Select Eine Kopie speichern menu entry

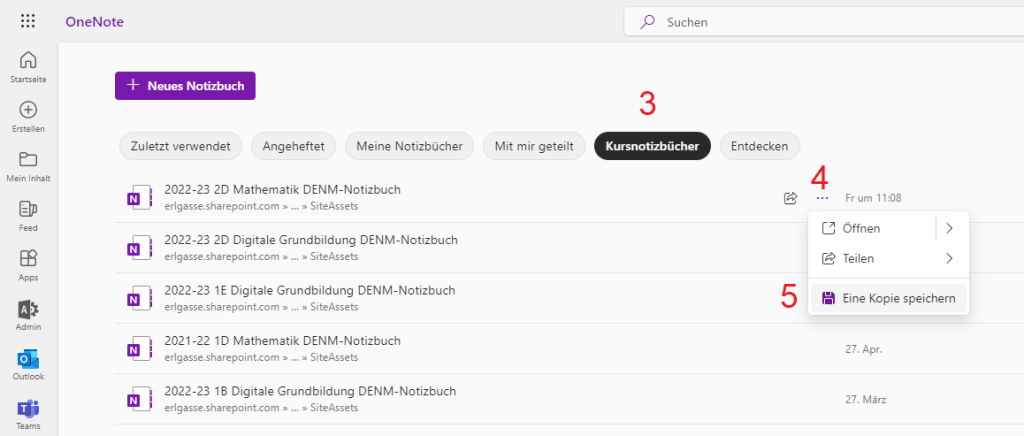coord(888,298)
